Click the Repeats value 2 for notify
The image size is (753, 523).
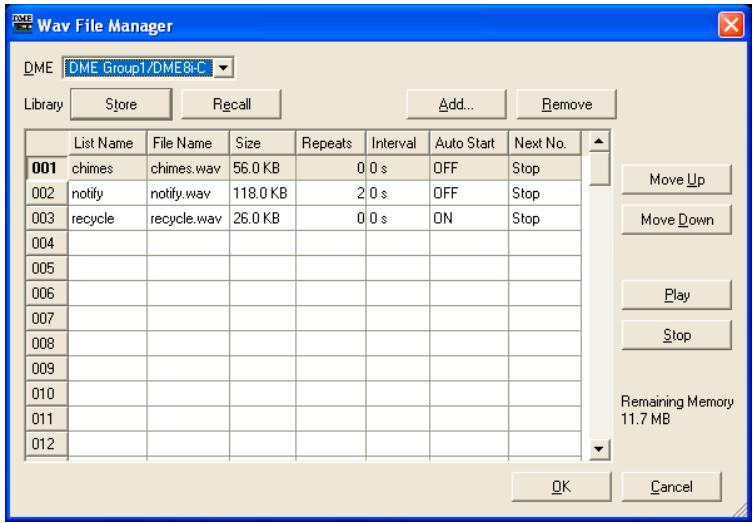[331, 194]
